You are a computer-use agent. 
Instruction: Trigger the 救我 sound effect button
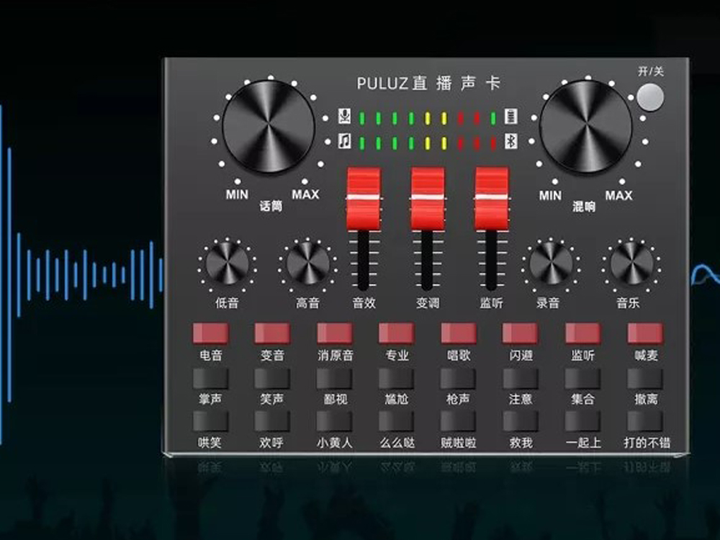pos(521,421)
